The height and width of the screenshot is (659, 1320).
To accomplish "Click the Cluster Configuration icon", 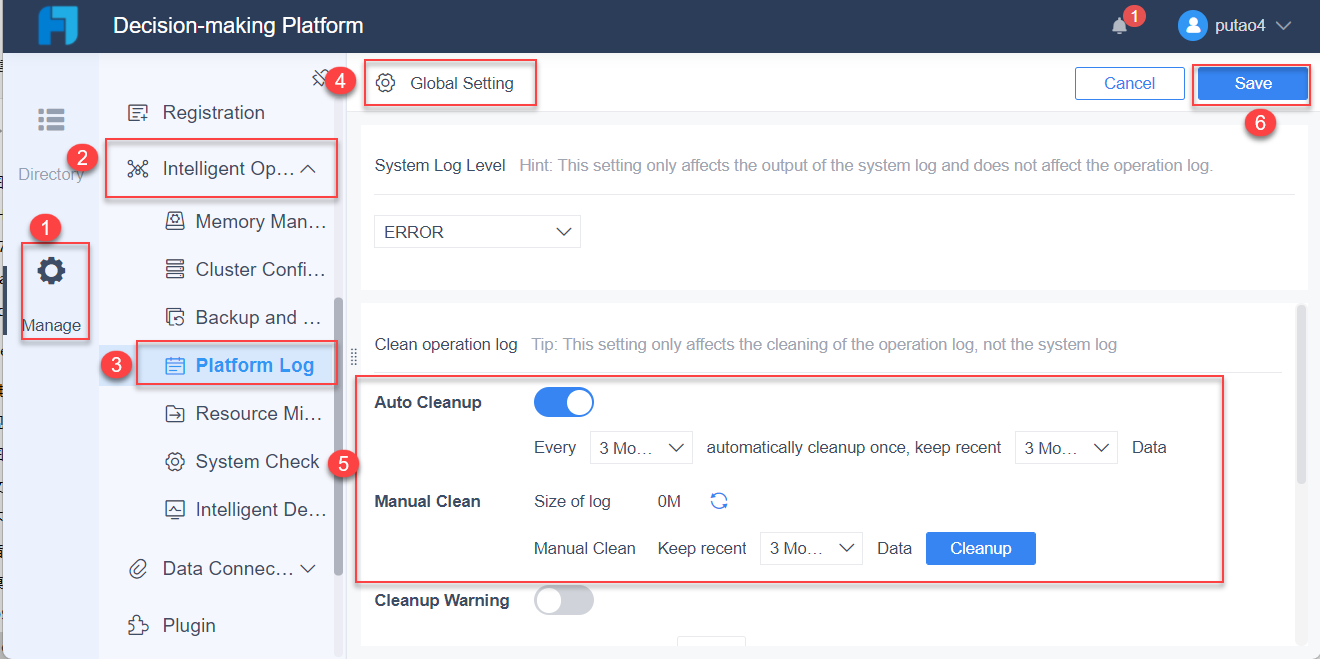I will [175, 269].
